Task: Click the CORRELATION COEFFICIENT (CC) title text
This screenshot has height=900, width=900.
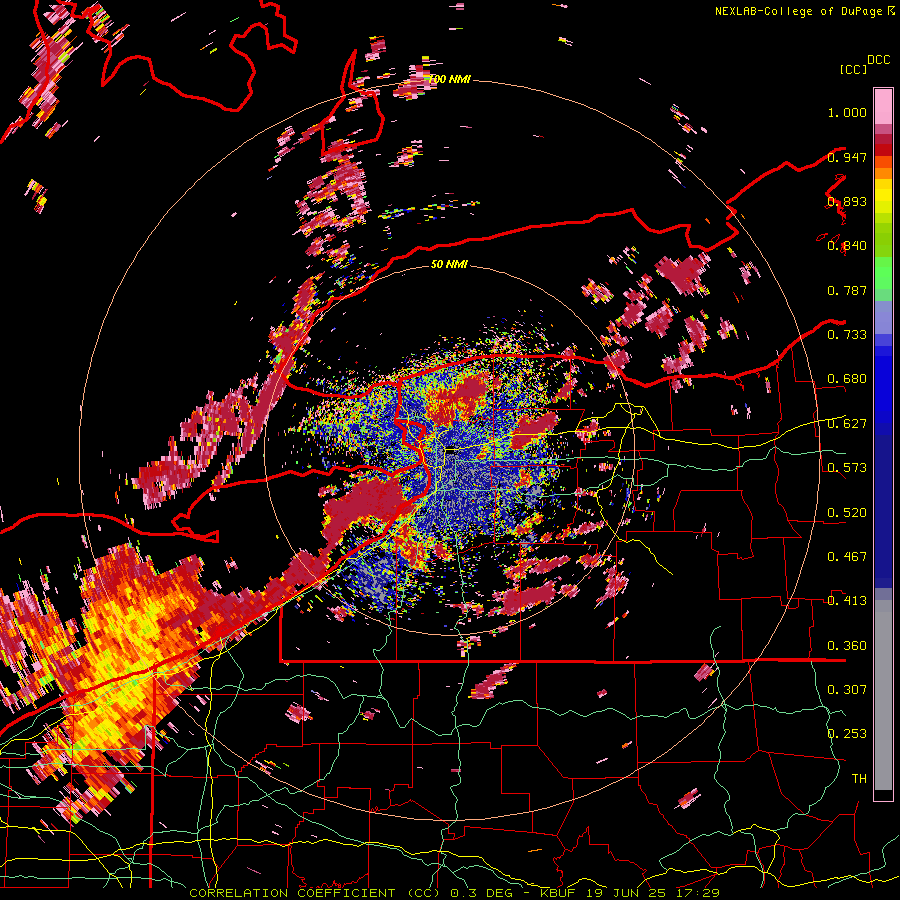Action: pyautogui.click(x=315, y=893)
